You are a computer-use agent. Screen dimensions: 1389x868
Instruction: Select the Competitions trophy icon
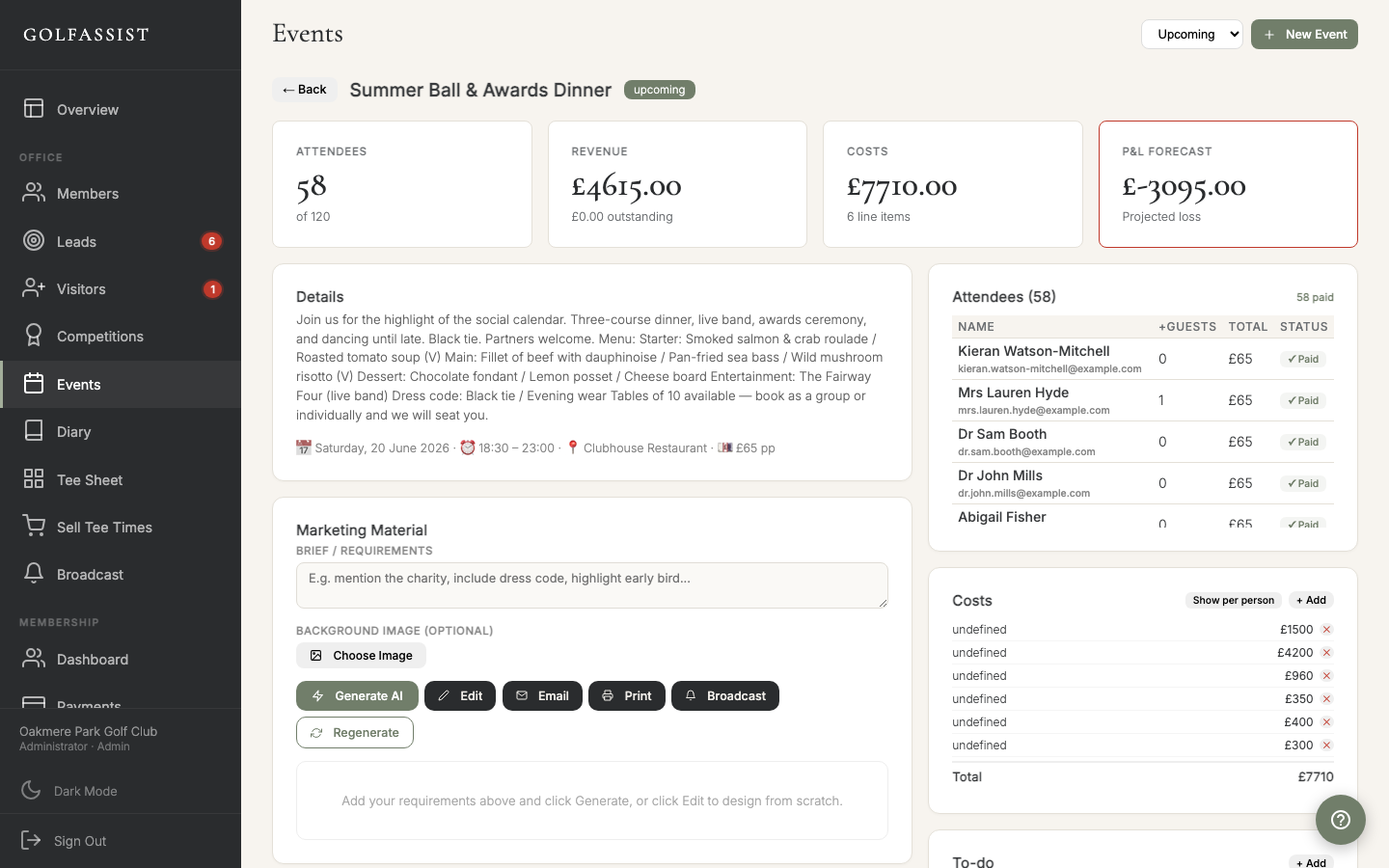[x=34, y=336]
